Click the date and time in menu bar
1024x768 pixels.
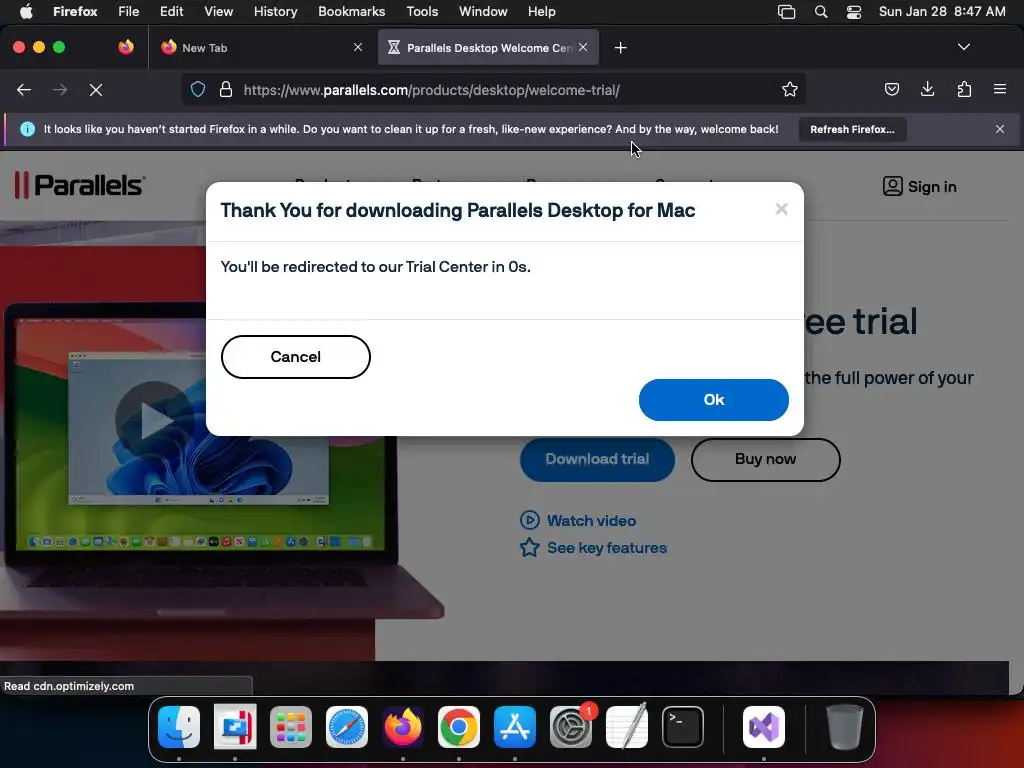click(942, 12)
